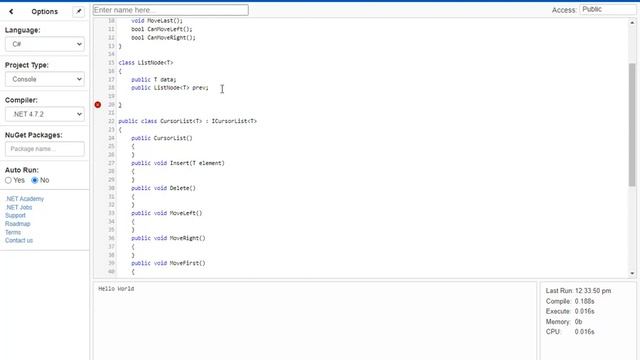Click line 22 public class CursorList<T> declaration
The image size is (640, 360).
pyautogui.click(x=188, y=121)
